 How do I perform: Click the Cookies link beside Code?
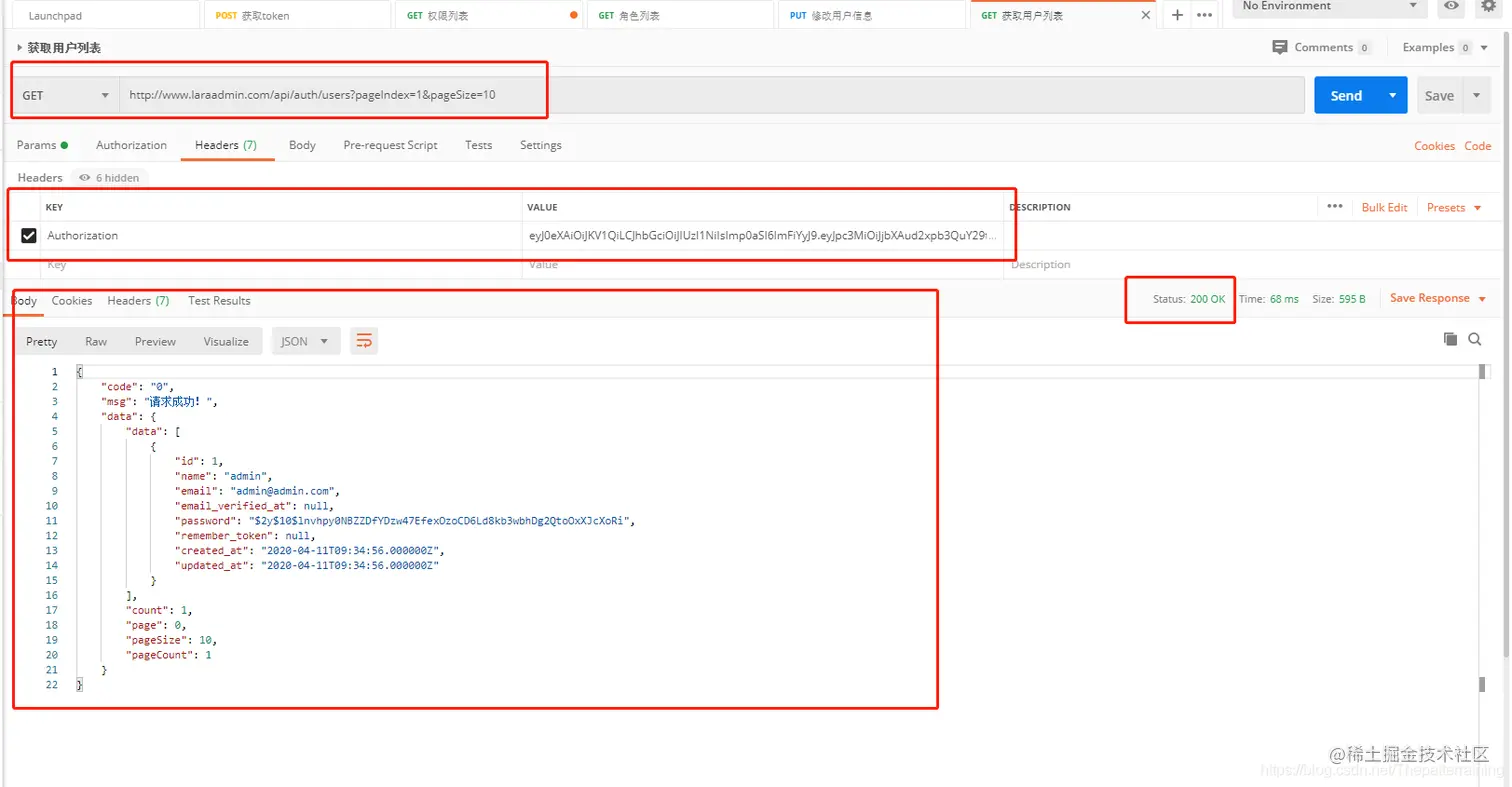pyautogui.click(x=1434, y=146)
